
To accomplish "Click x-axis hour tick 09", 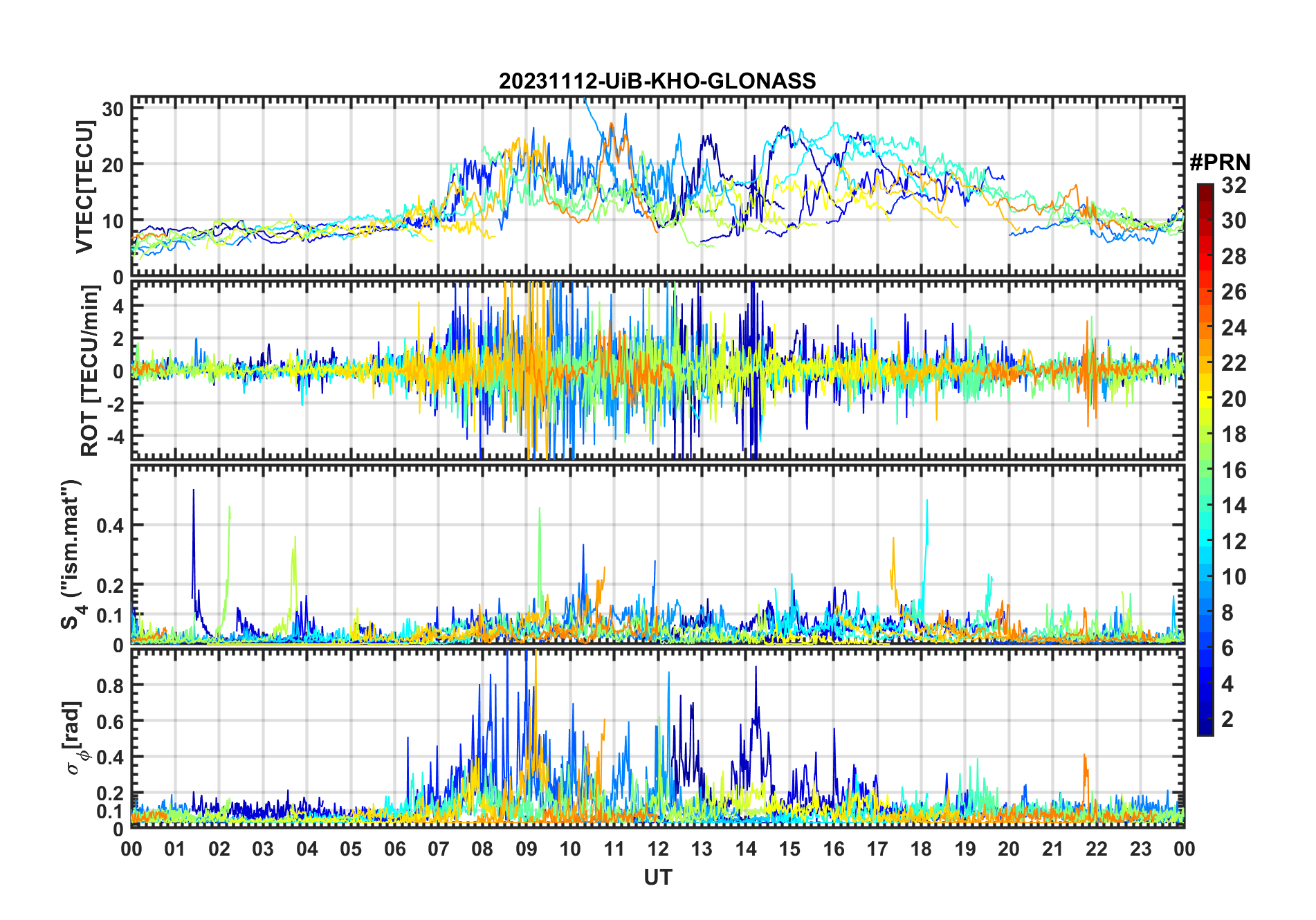I will click(x=527, y=849).
